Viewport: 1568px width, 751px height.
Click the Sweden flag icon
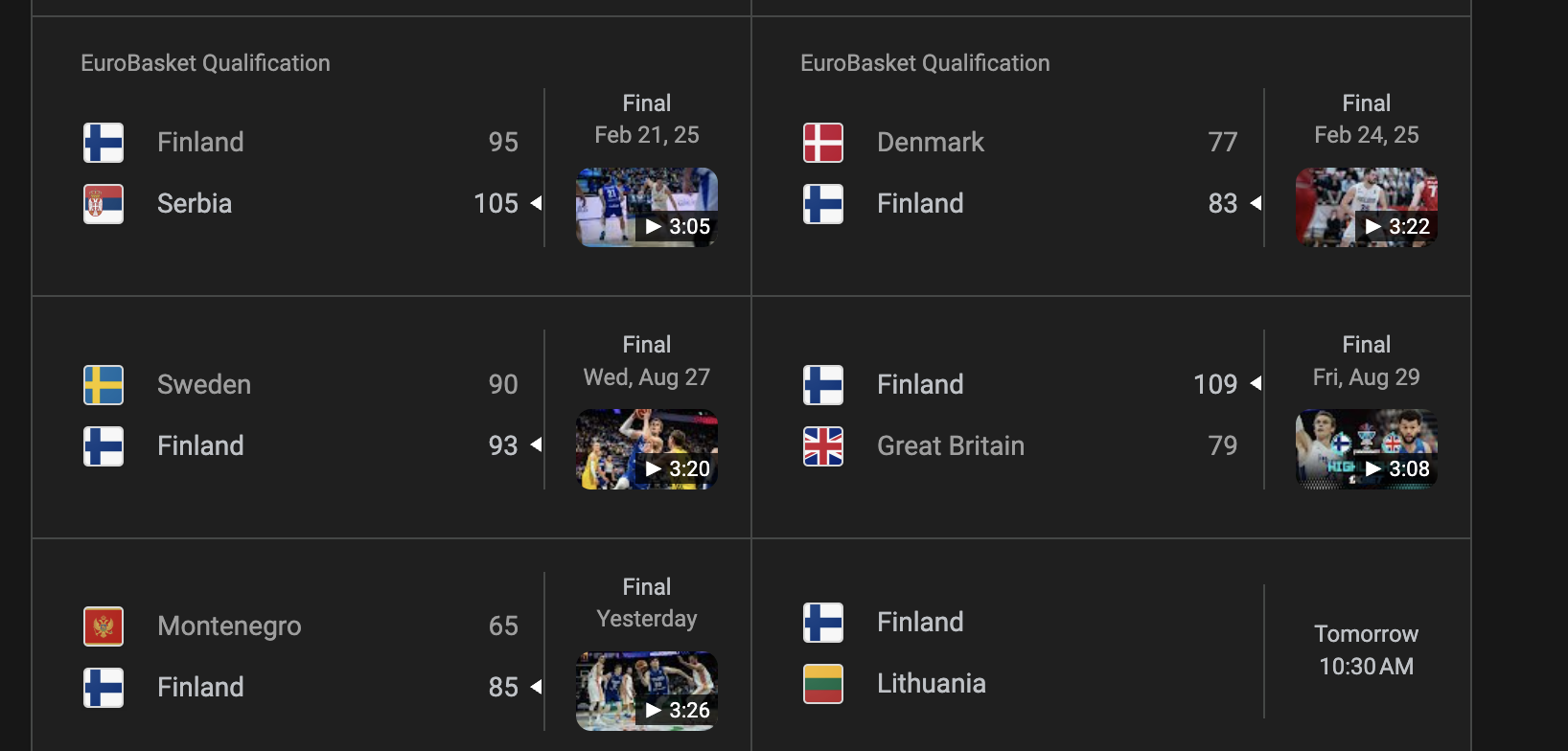point(104,385)
